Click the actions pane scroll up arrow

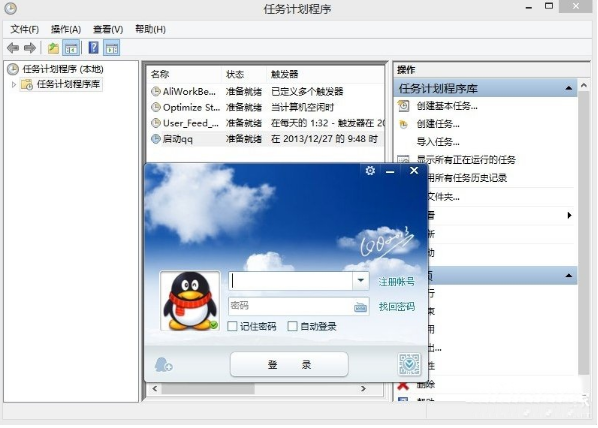(584, 86)
